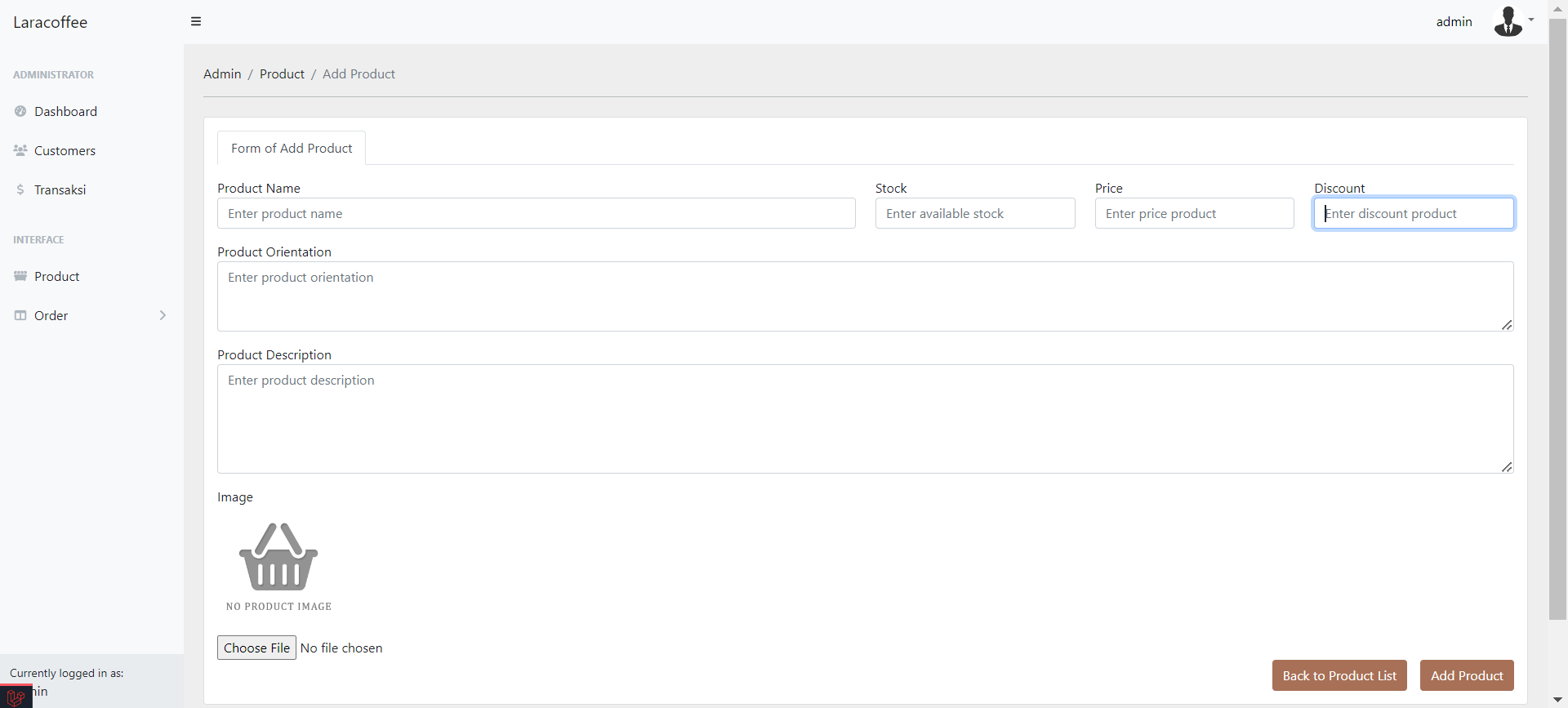
Task: Click Back to Product List button
Action: tap(1339, 675)
